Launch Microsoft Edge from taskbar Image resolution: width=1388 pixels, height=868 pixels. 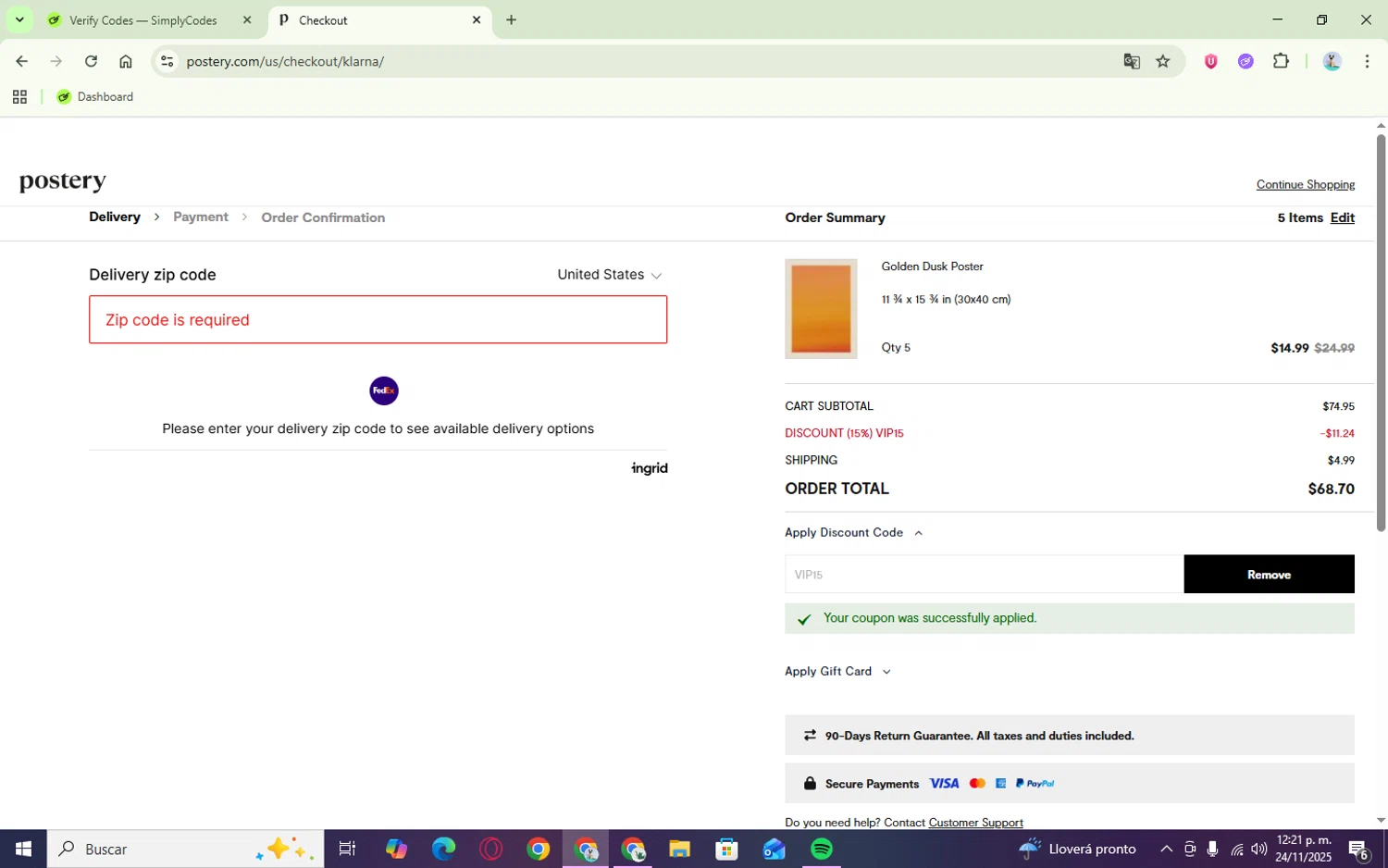click(x=443, y=849)
